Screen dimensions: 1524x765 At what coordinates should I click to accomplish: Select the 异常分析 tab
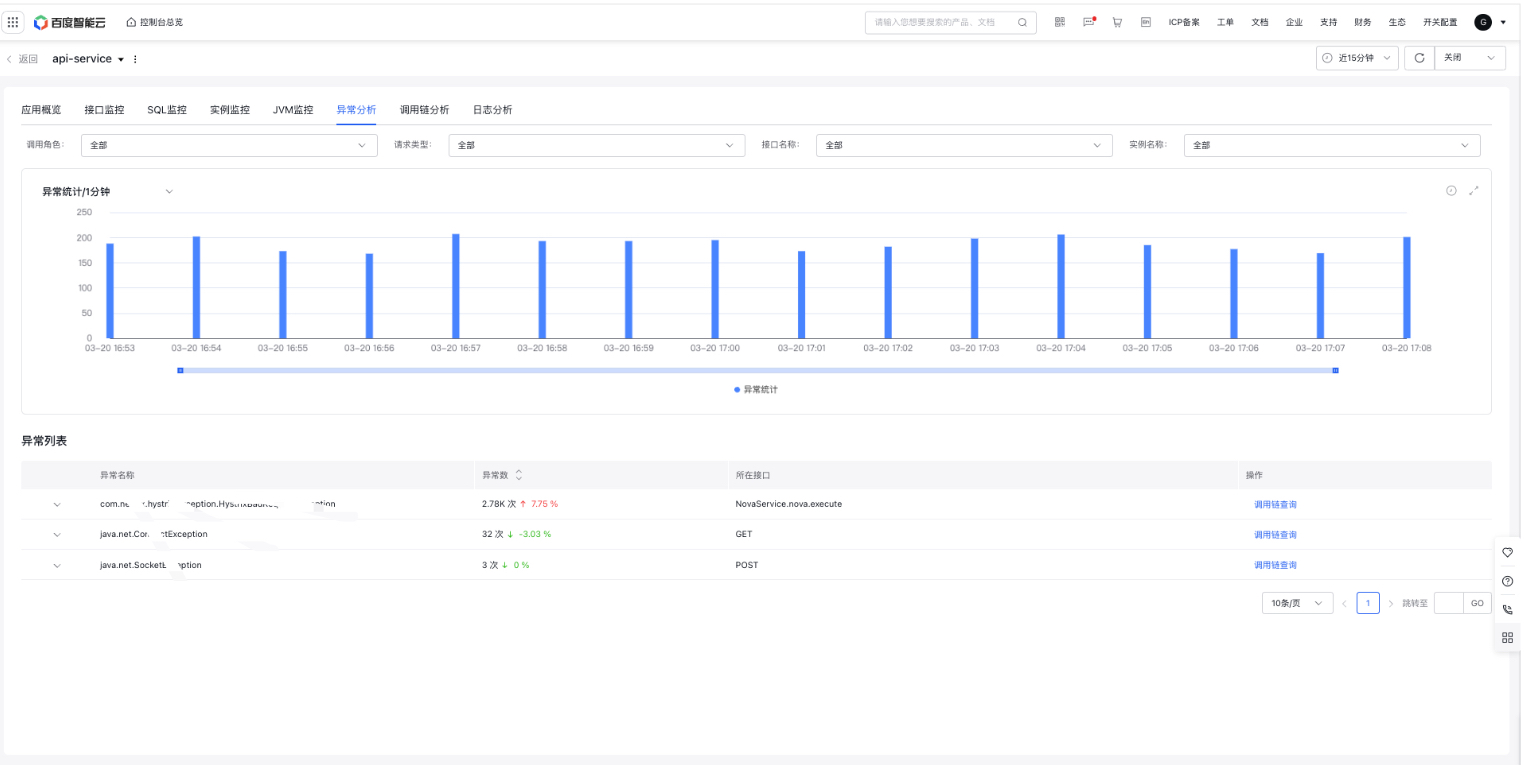point(356,110)
